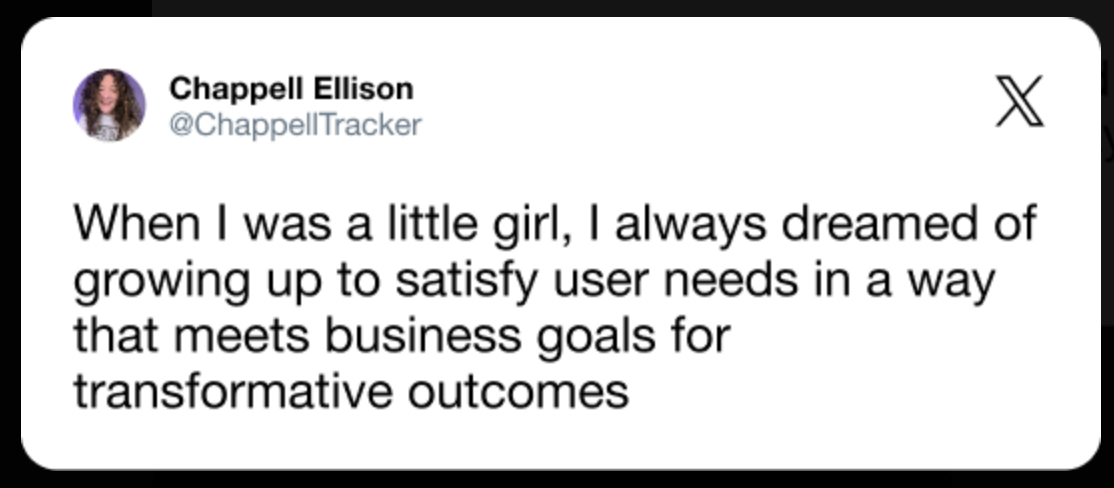
Task: Open the @ChappellTracker handle link
Action: tap(296, 125)
